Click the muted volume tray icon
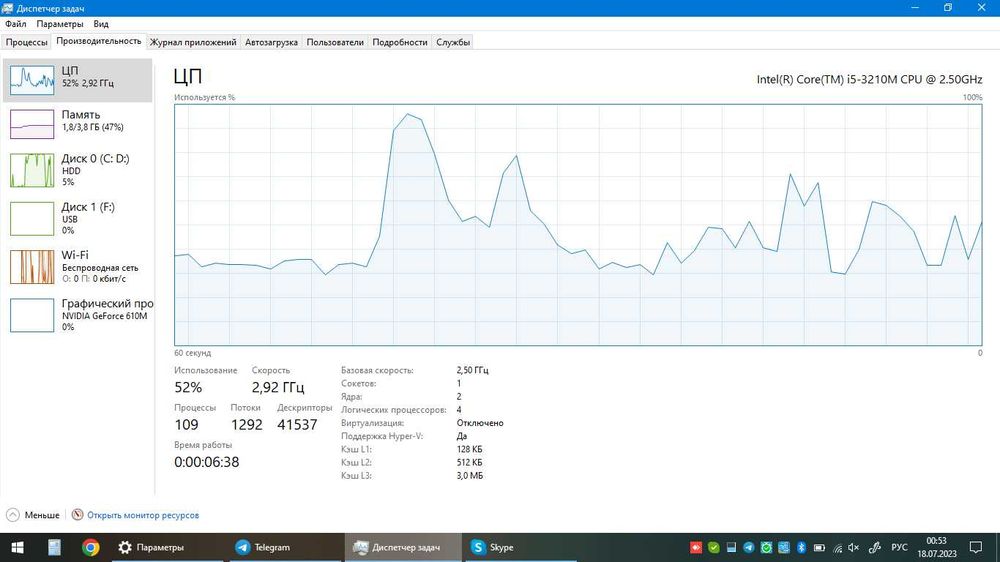Screen dimensions: 1000x562 click(853, 547)
